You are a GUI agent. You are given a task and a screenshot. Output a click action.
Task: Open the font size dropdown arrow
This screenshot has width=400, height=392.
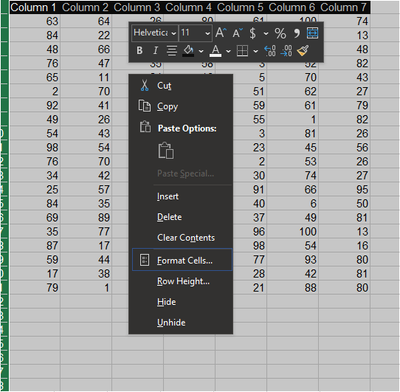click(208, 33)
